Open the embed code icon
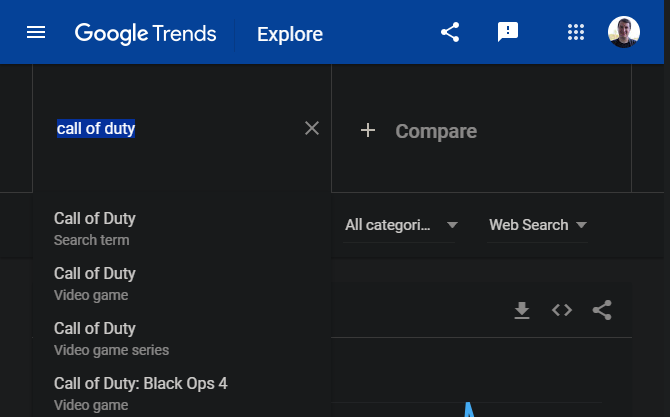This screenshot has height=417, width=670. 562,310
